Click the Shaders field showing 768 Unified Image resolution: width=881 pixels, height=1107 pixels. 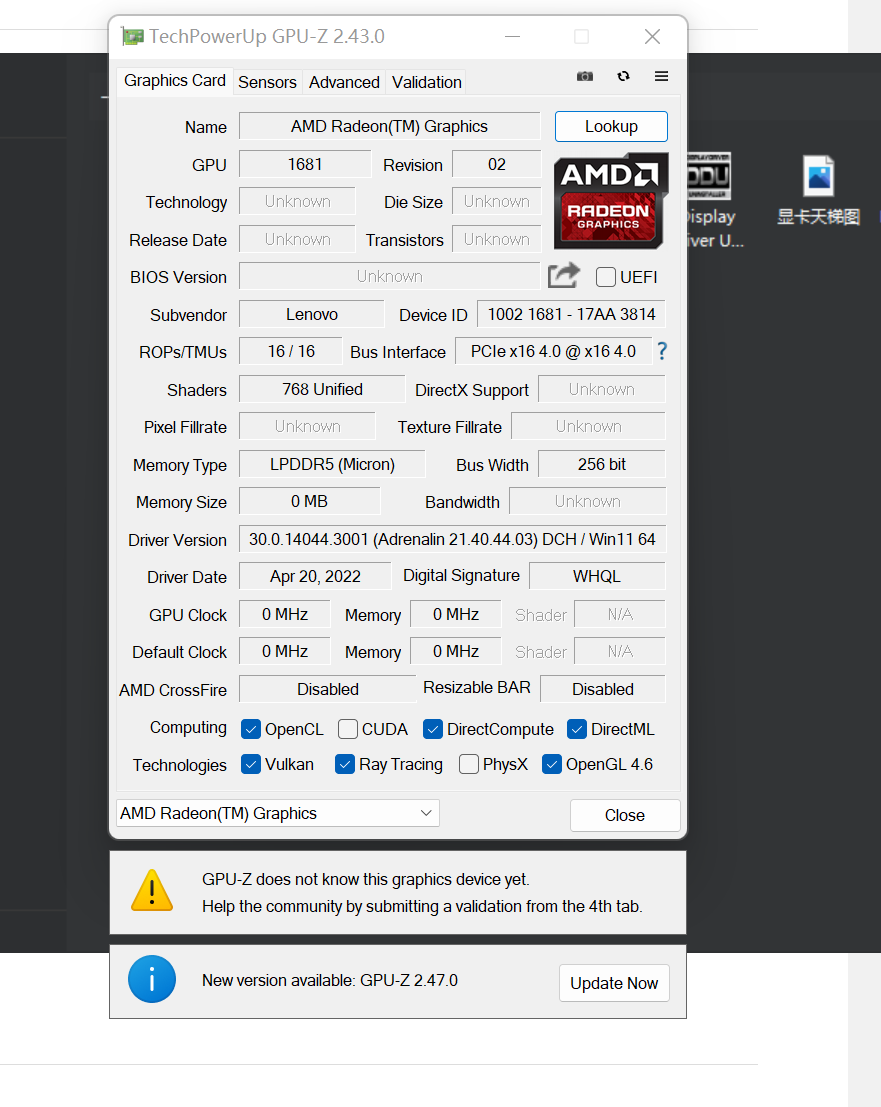(x=323, y=389)
